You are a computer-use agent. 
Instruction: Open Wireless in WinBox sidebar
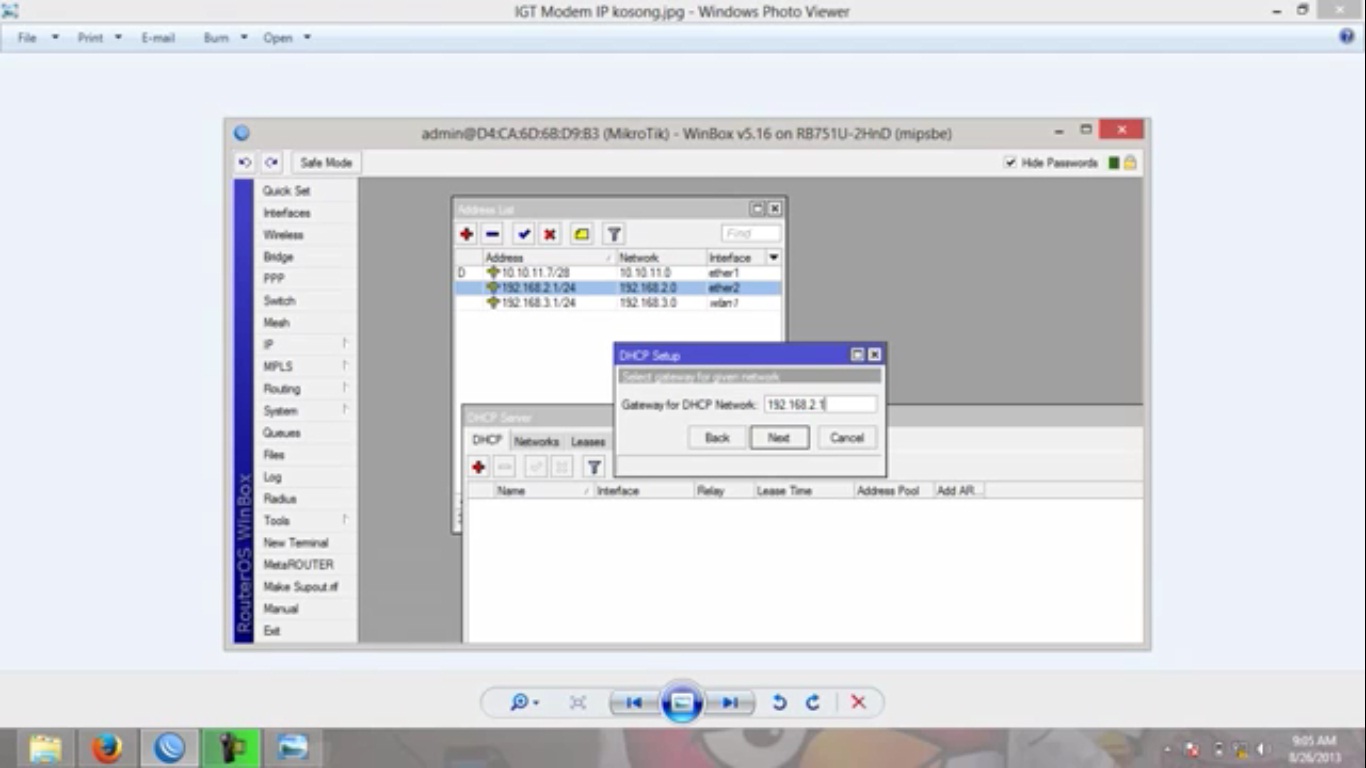(306, 234)
